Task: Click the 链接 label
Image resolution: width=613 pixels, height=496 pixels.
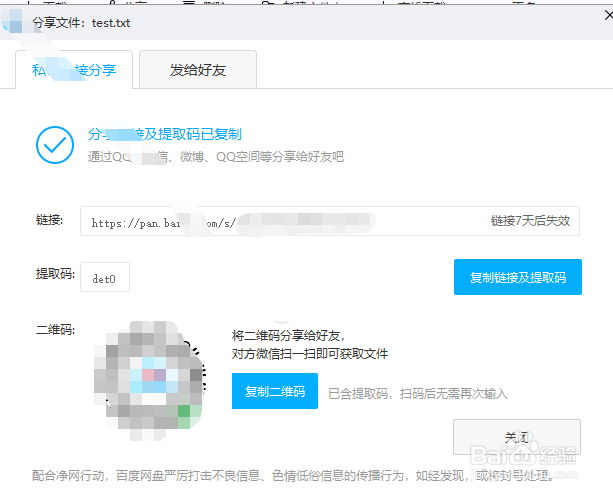Action: coord(49,220)
